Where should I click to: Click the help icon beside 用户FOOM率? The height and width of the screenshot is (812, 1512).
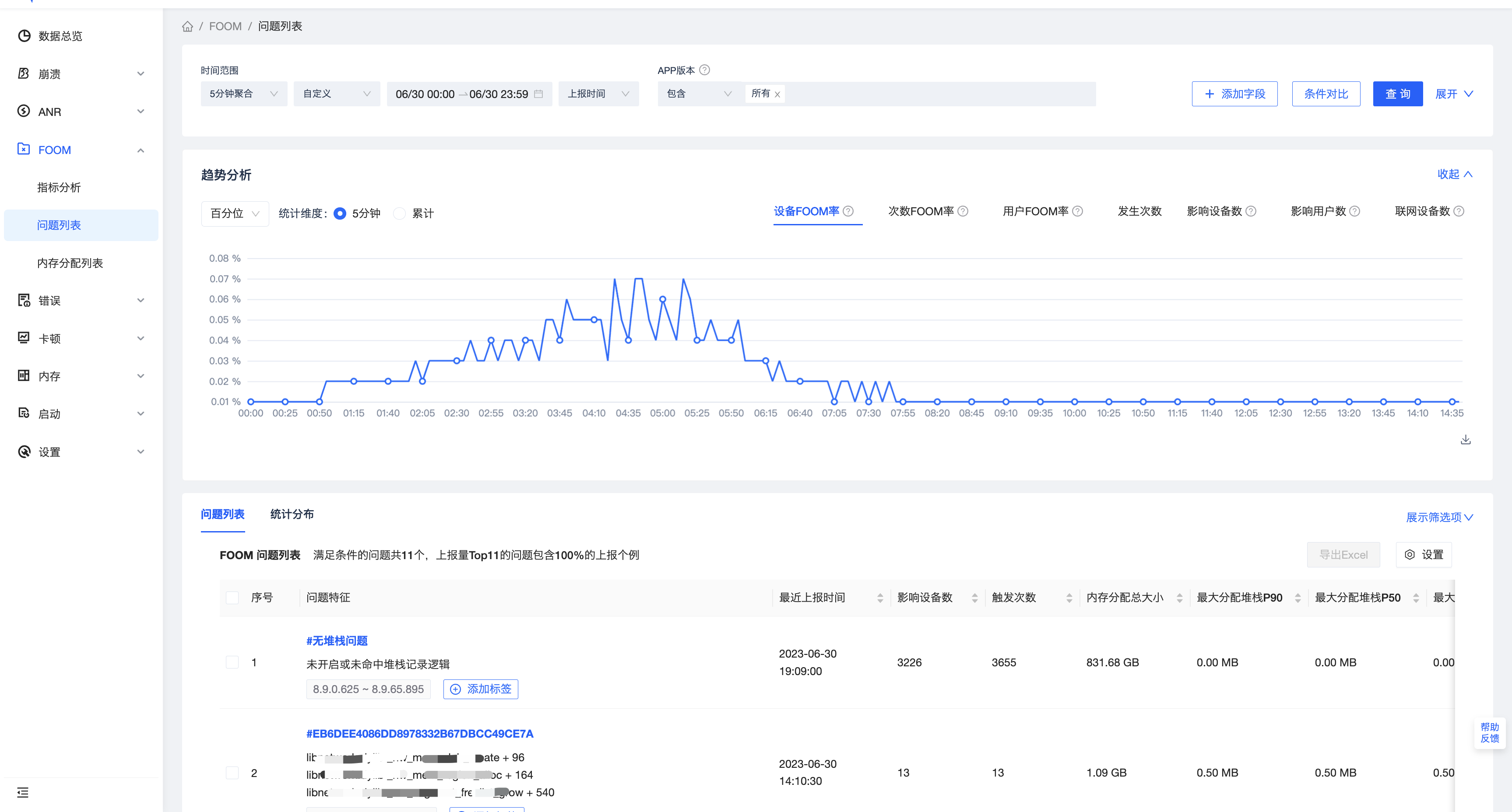click(1078, 211)
